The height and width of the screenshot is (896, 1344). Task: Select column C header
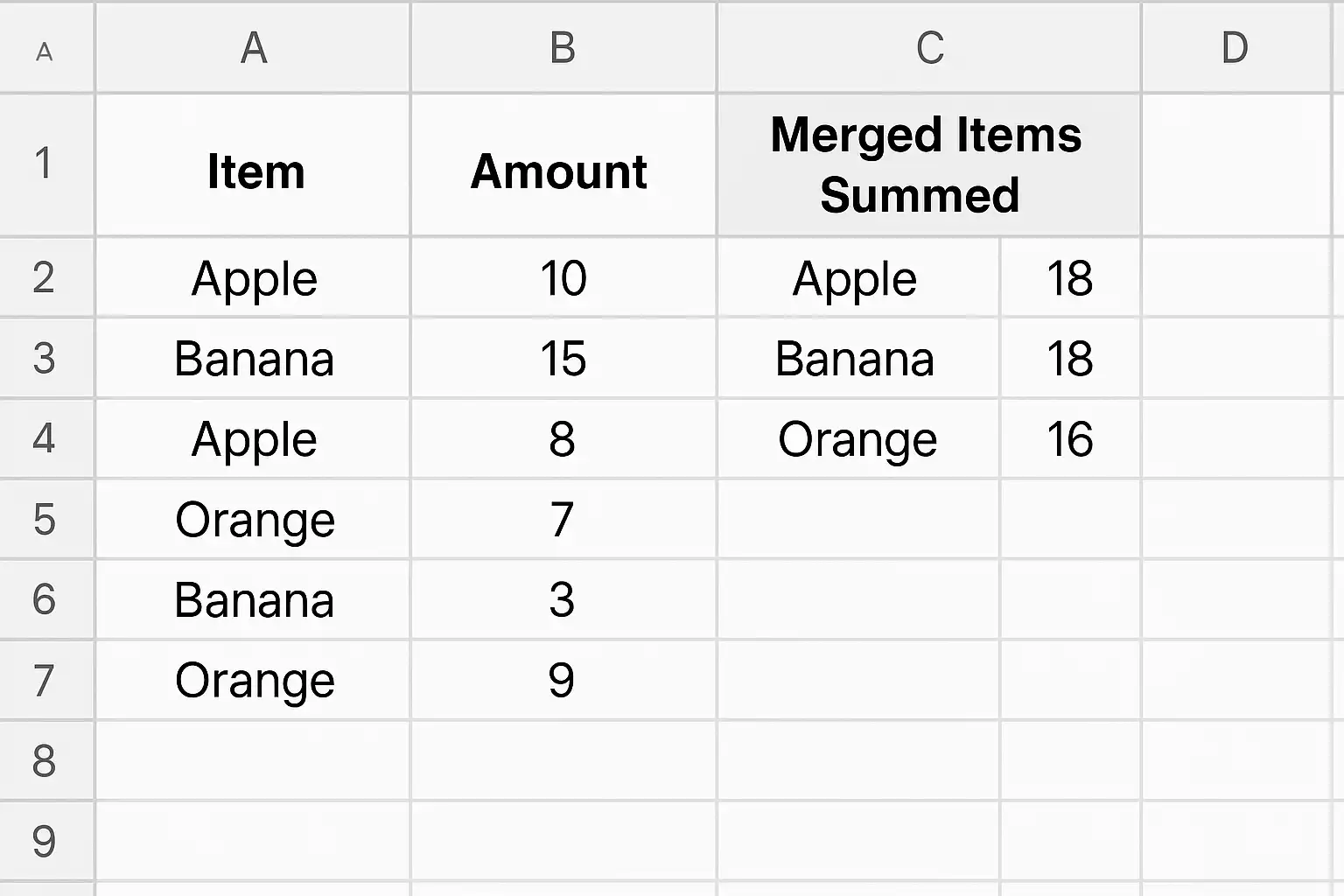coord(929,47)
